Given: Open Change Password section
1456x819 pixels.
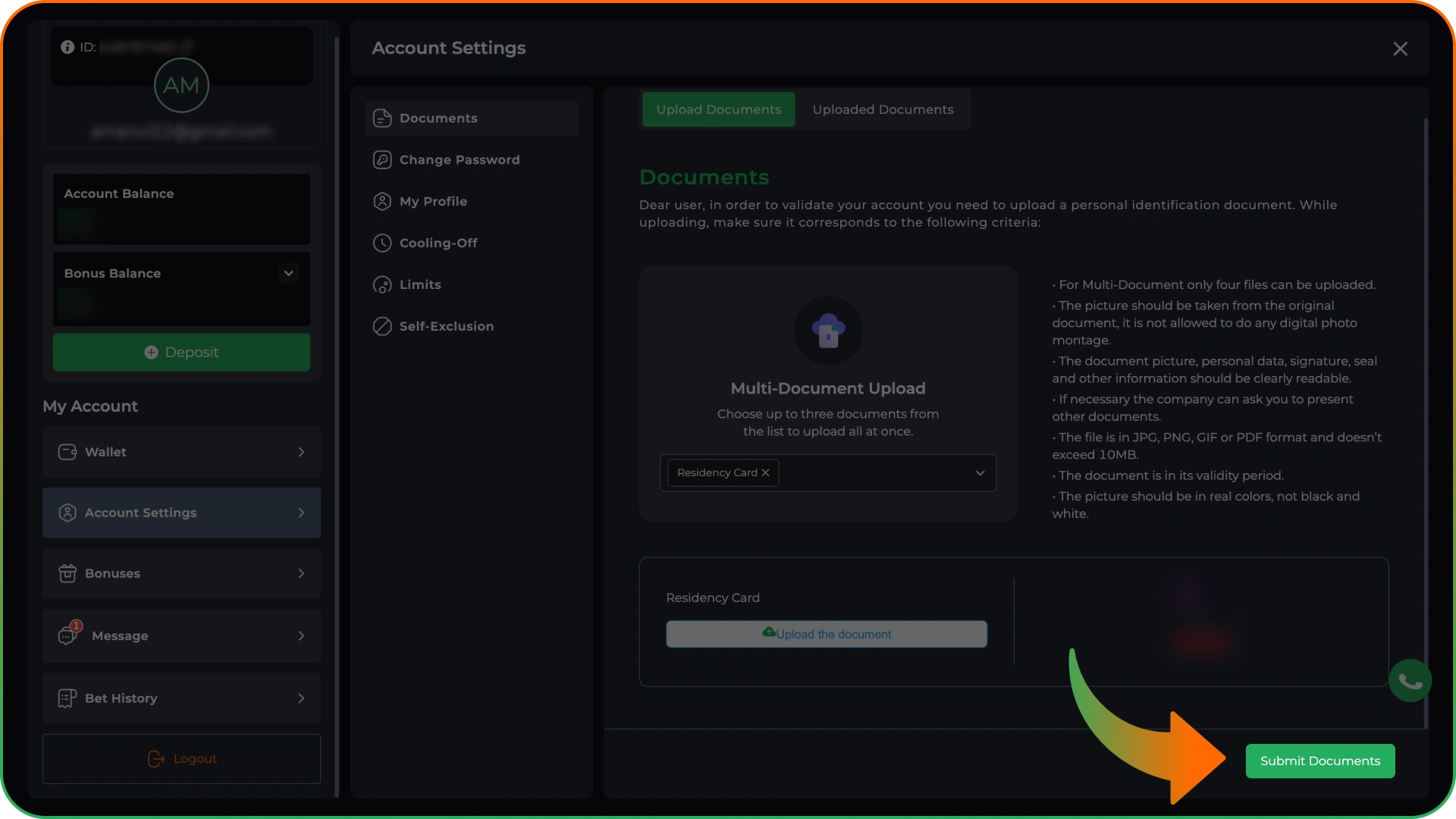Looking at the screenshot, I should (x=472, y=160).
